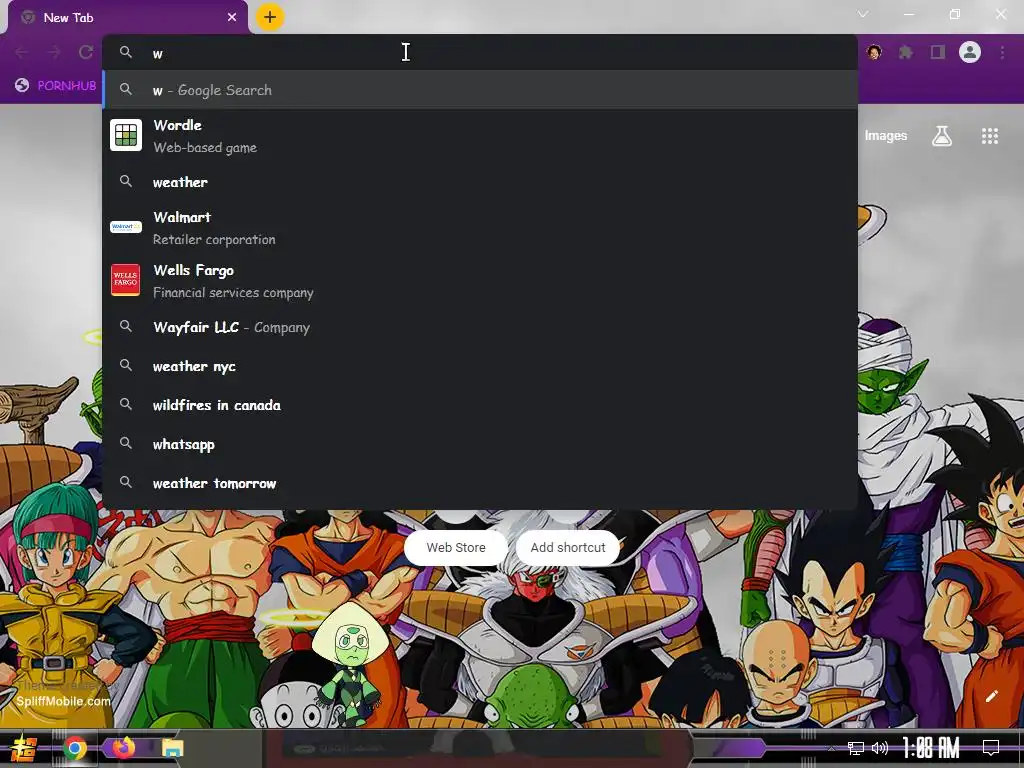The height and width of the screenshot is (768, 1024).
Task: Open the Chrome profile avatar
Action: pos(970,52)
